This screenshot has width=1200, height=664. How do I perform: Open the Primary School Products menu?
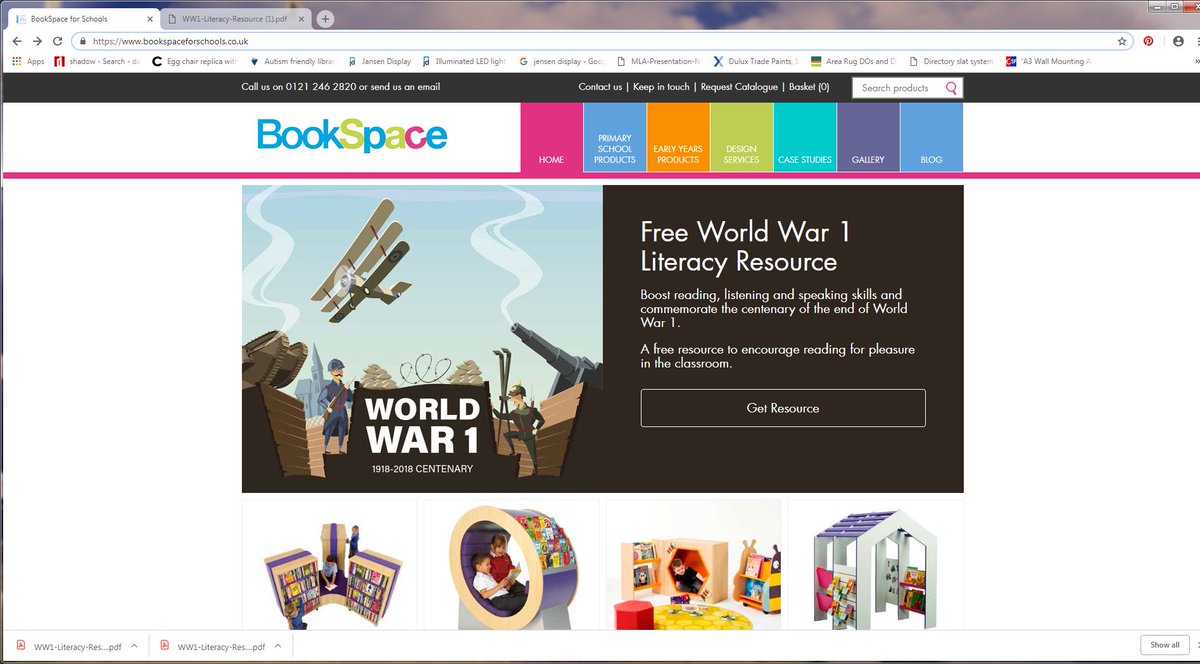pos(615,137)
